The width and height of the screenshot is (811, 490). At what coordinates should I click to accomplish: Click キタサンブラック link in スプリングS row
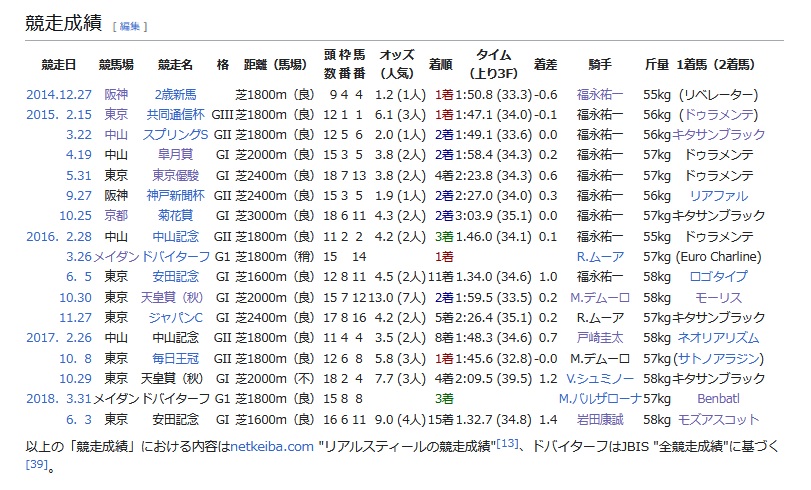point(718,135)
